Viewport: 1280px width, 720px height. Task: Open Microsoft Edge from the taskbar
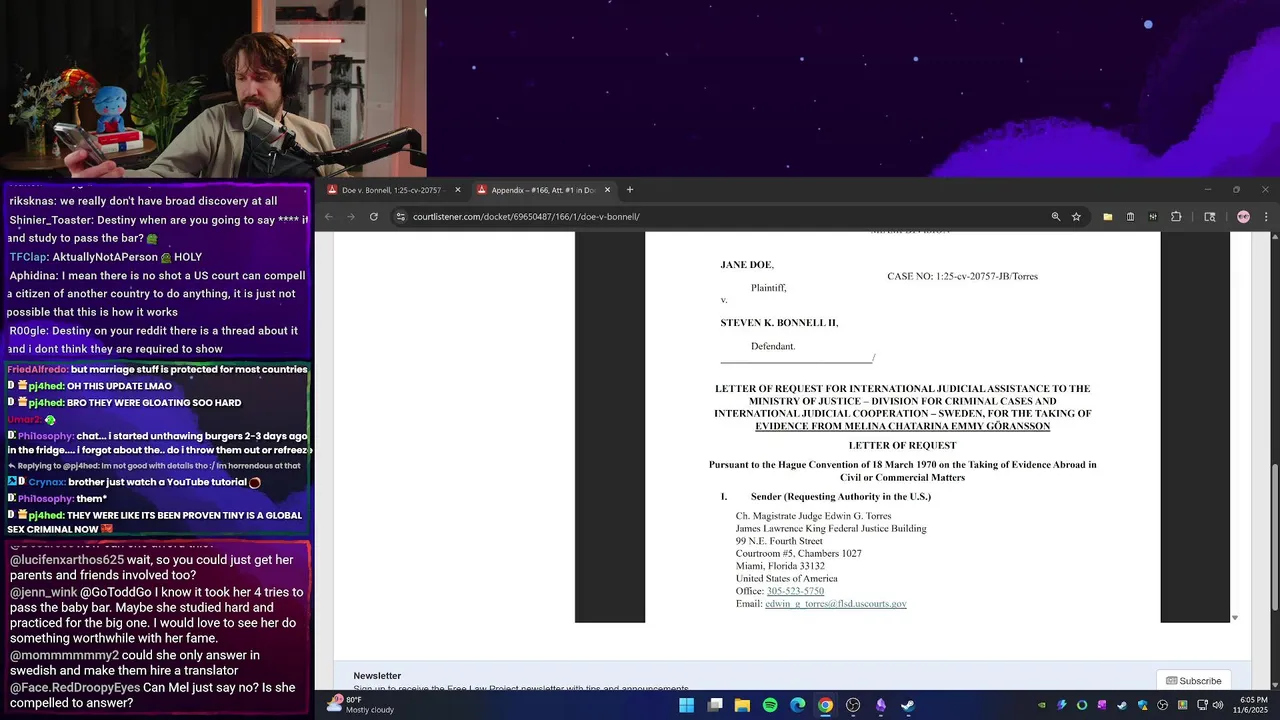pos(797,705)
